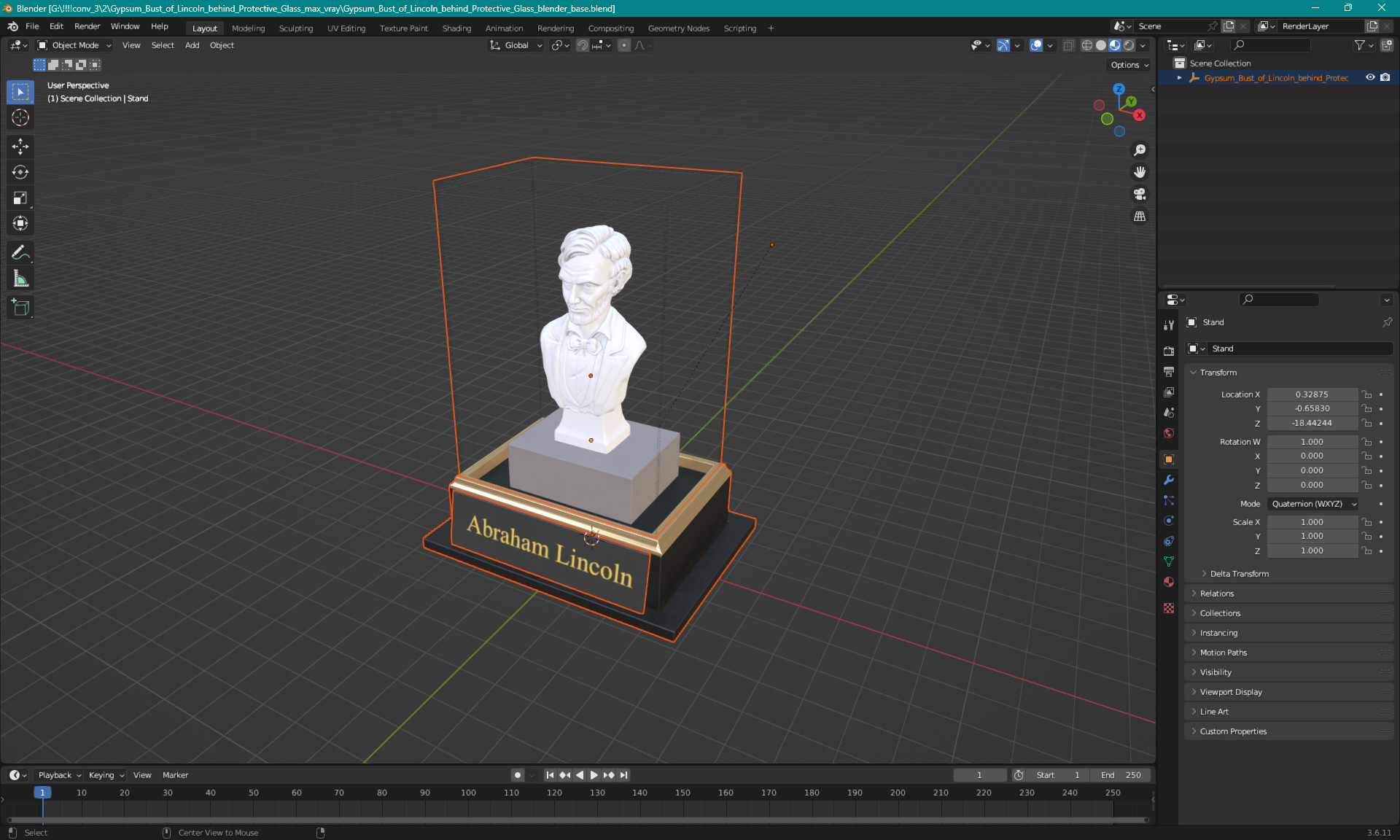
Task: Toggle Rotation W lock
Action: point(1367,442)
